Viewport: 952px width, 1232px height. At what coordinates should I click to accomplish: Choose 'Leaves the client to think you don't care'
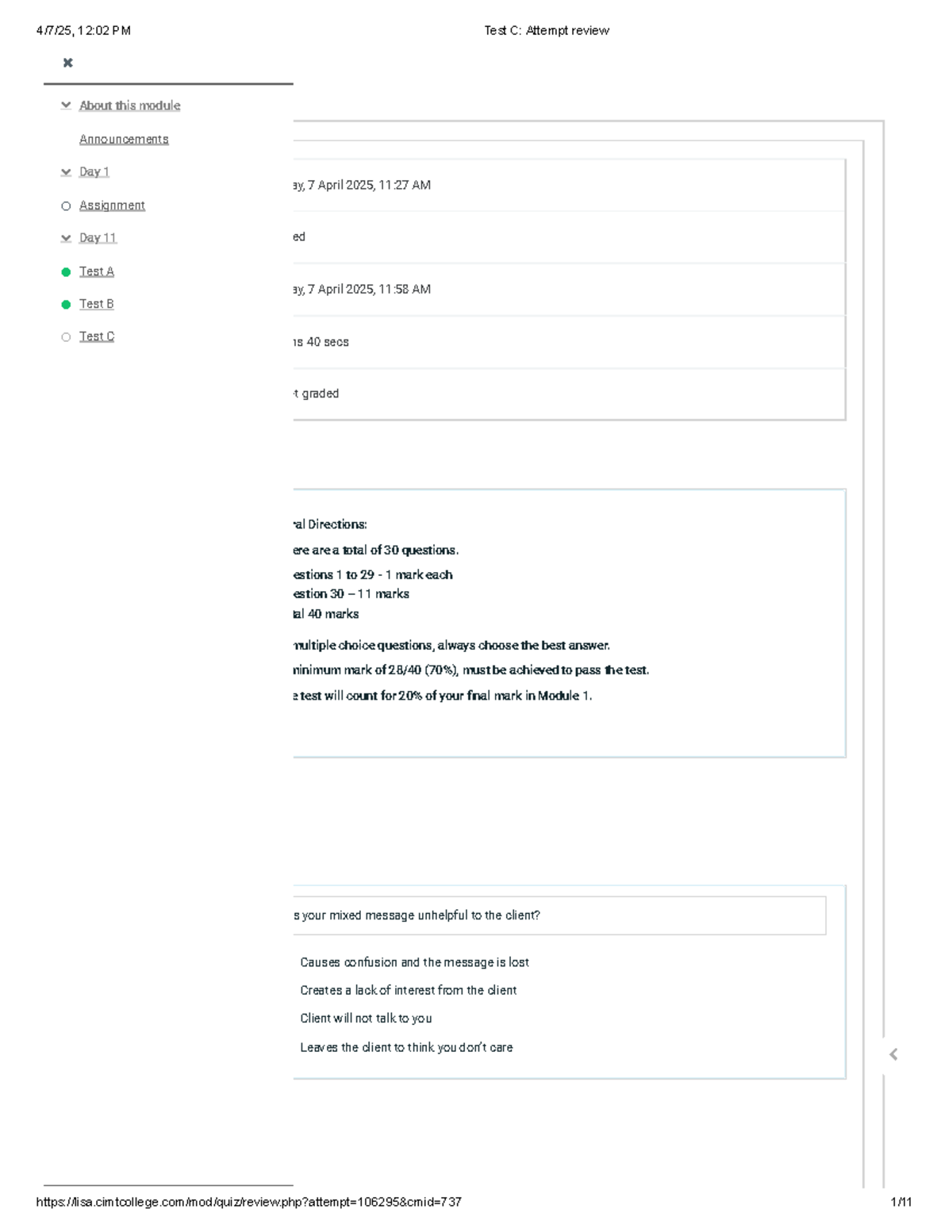406,1047
